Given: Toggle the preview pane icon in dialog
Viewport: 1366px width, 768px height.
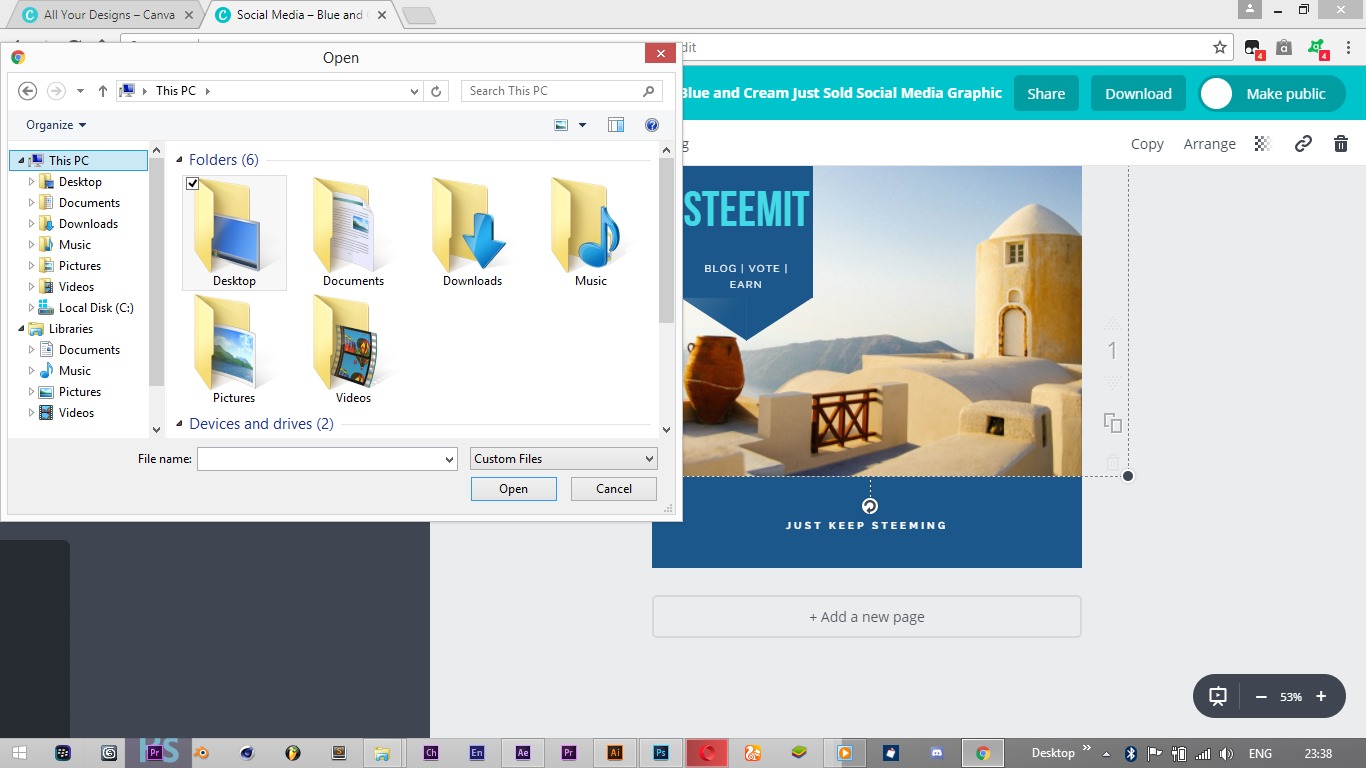Looking at the screenshot, I should coord(616,125).
